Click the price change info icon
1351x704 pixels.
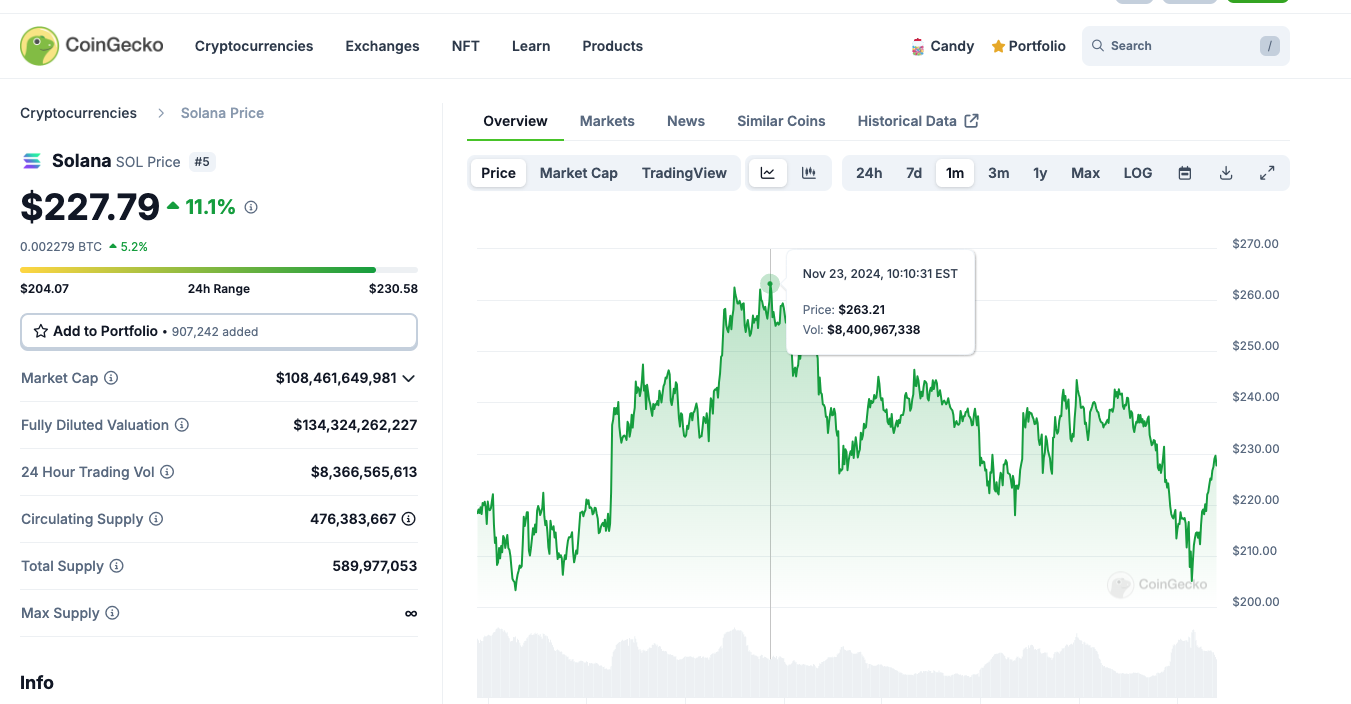[x=251, y=207]
